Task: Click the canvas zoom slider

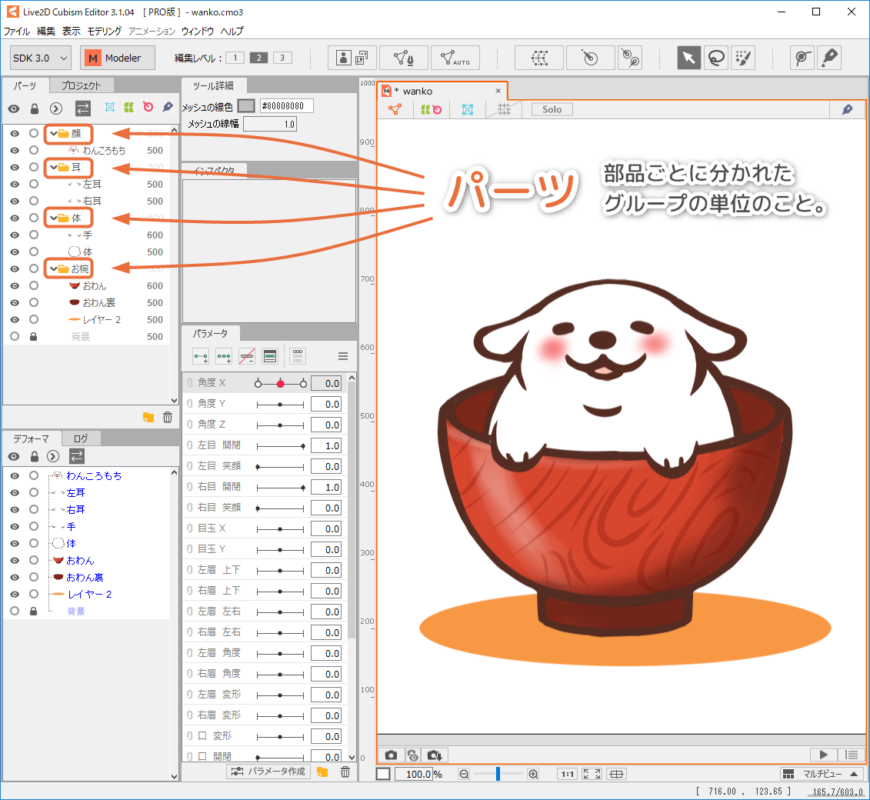Action: (498, 774)
